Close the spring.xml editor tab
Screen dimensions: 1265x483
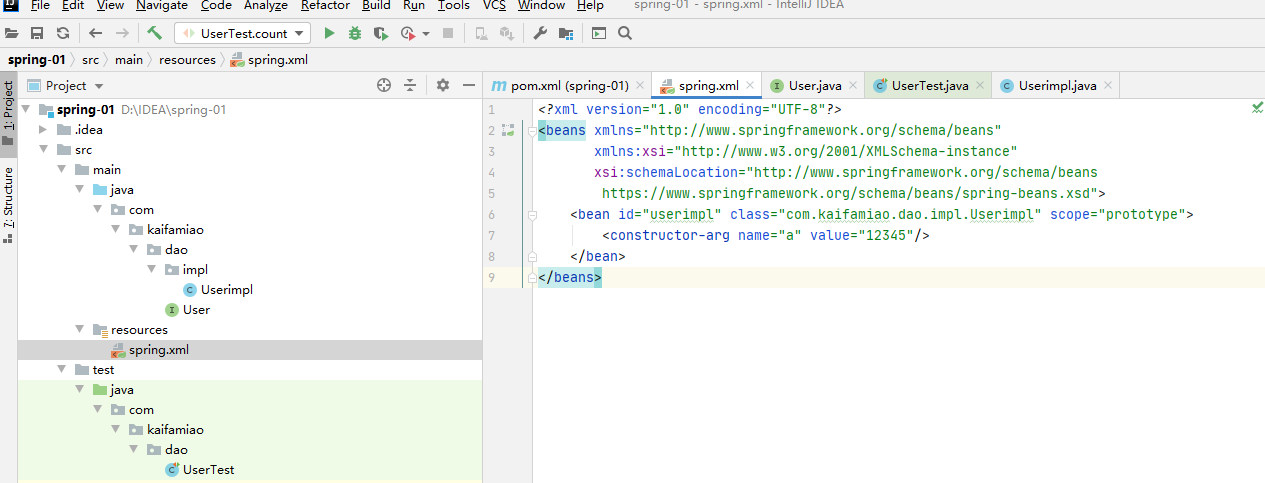click(x=749, y=86)
